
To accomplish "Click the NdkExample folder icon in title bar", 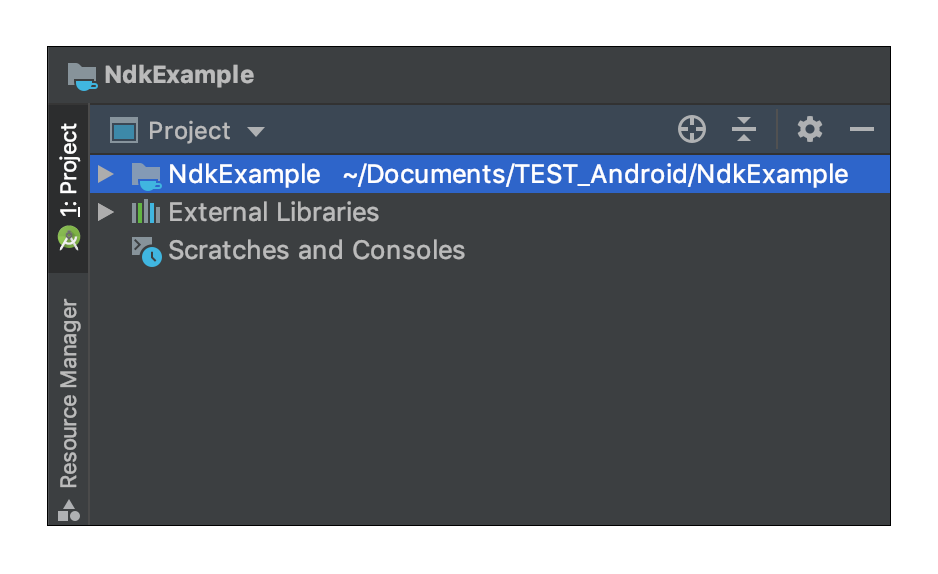I will pos(82,76).
